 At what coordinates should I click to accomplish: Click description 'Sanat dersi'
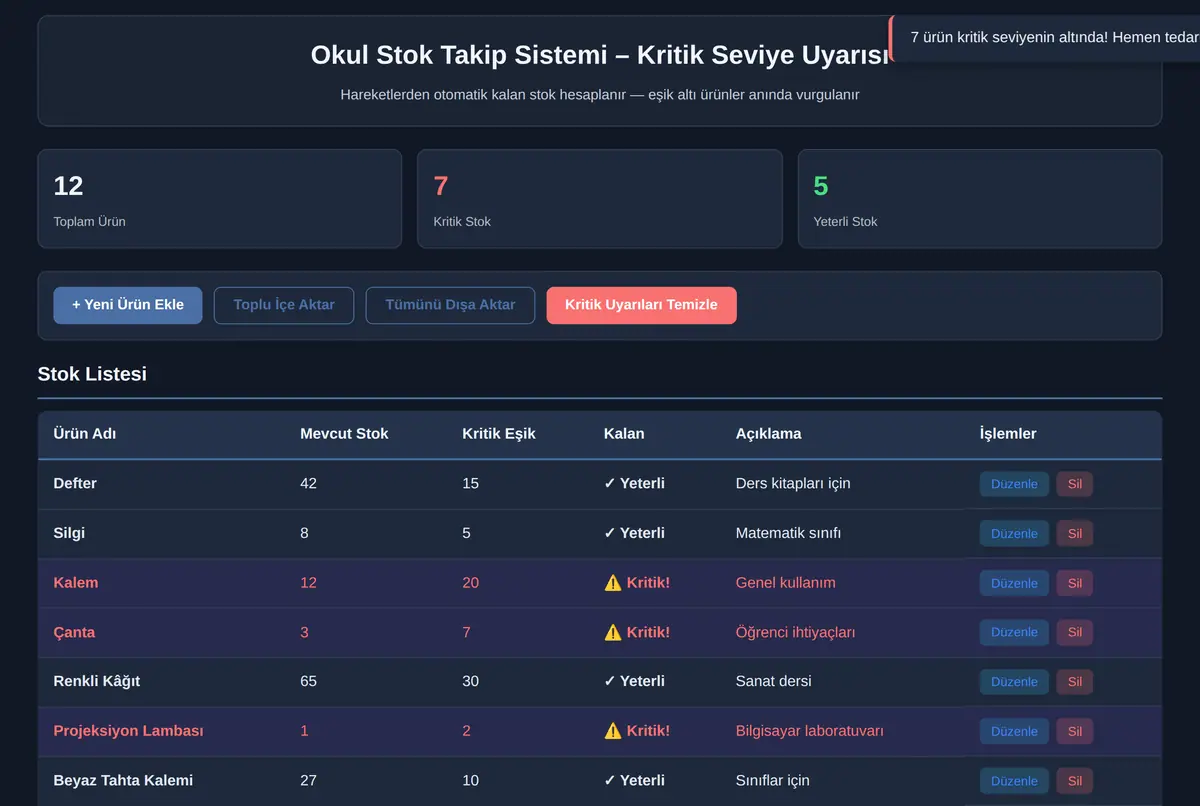point(774,681)
